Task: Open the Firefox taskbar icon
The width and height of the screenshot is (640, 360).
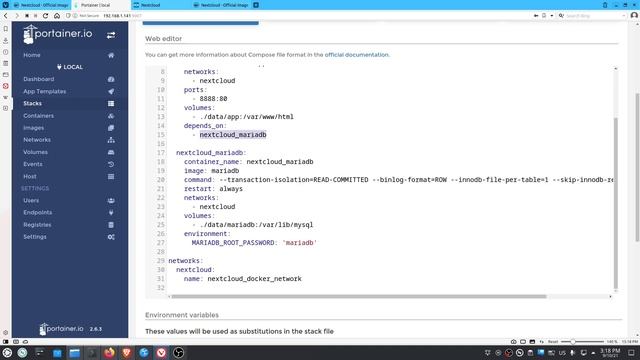Action: pos(109,353)
